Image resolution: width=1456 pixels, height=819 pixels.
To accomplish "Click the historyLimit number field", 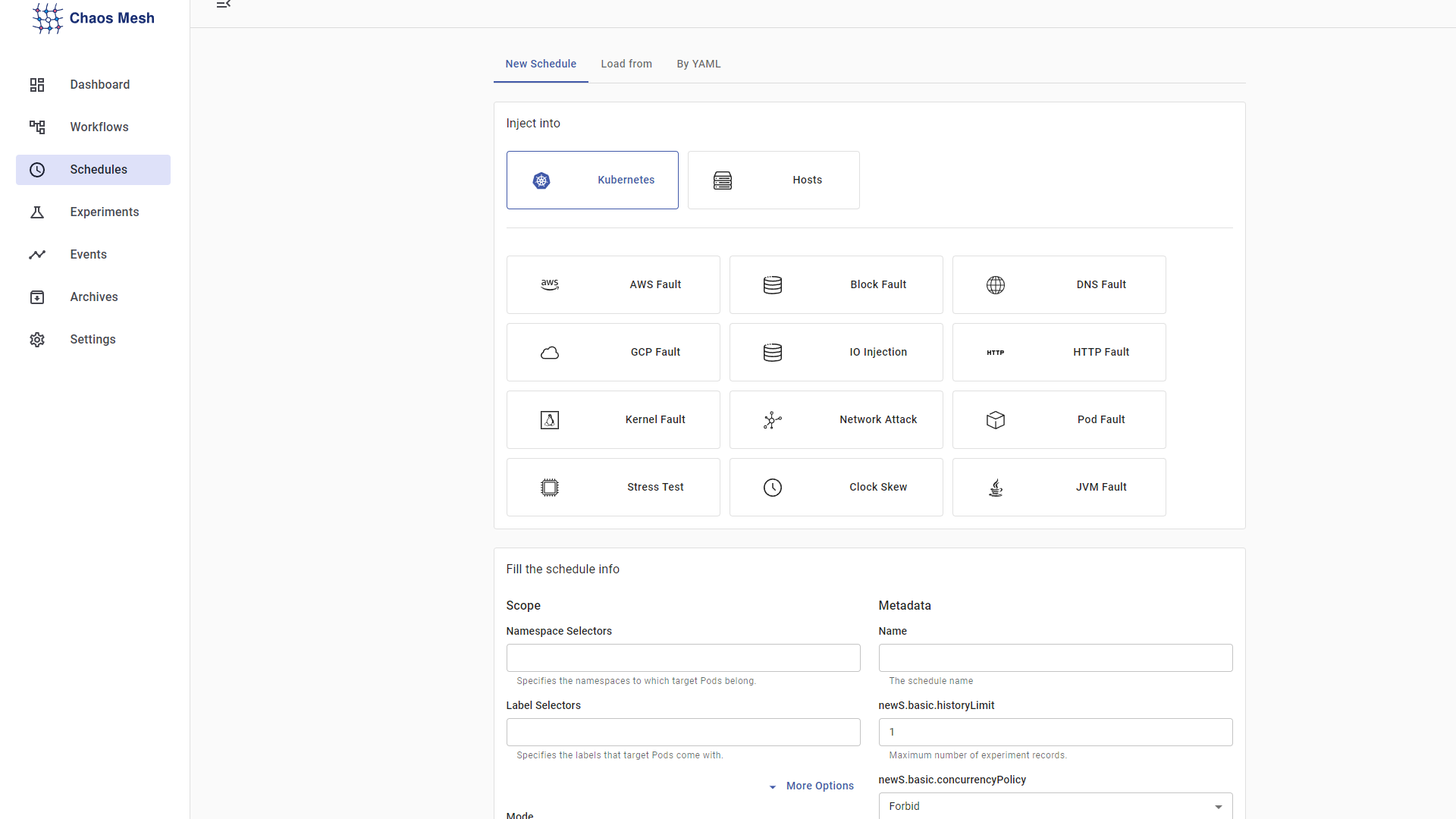I will click(x=1055, y=732).
